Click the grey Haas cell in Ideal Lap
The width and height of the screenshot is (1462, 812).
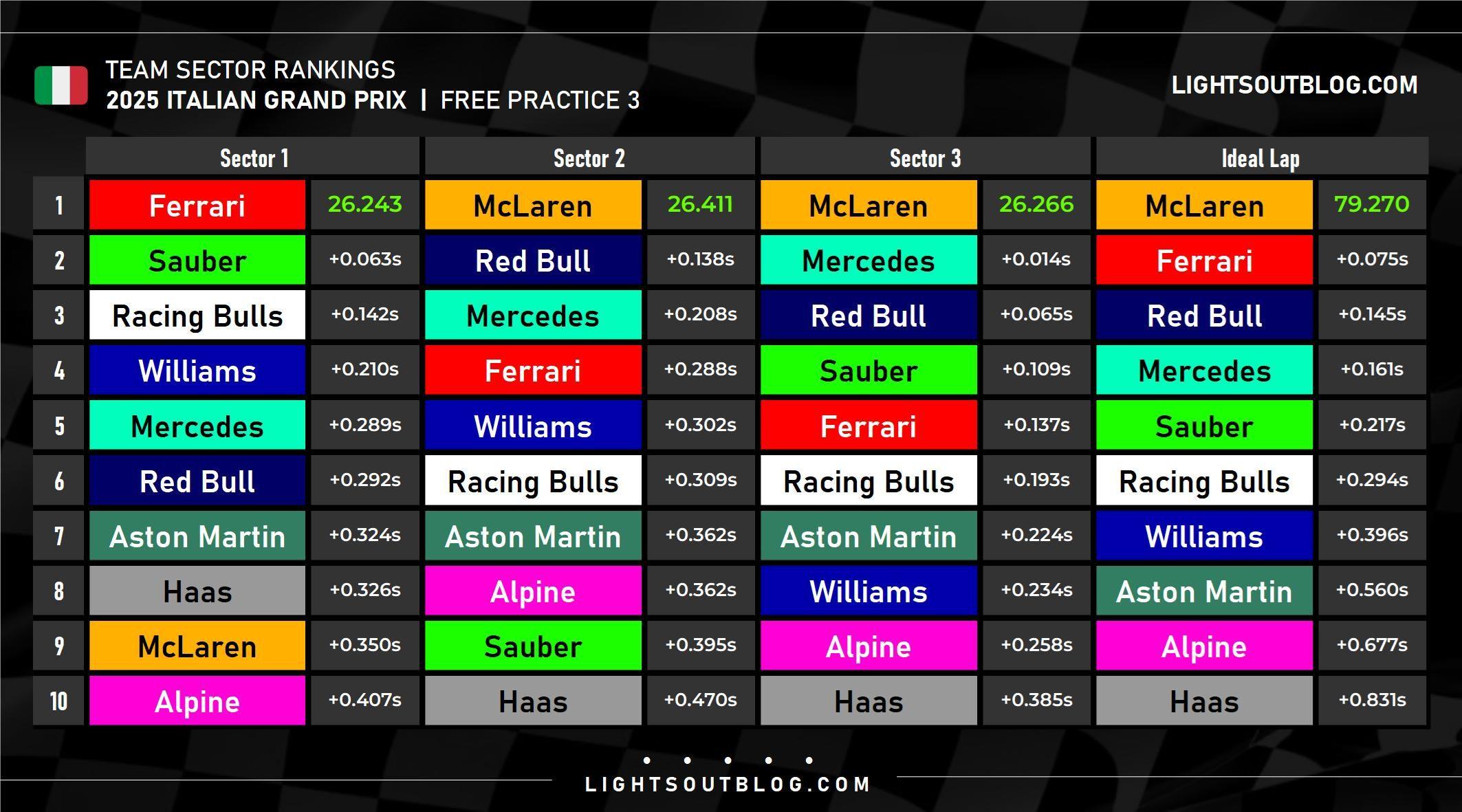click(x=1204, y=701)
